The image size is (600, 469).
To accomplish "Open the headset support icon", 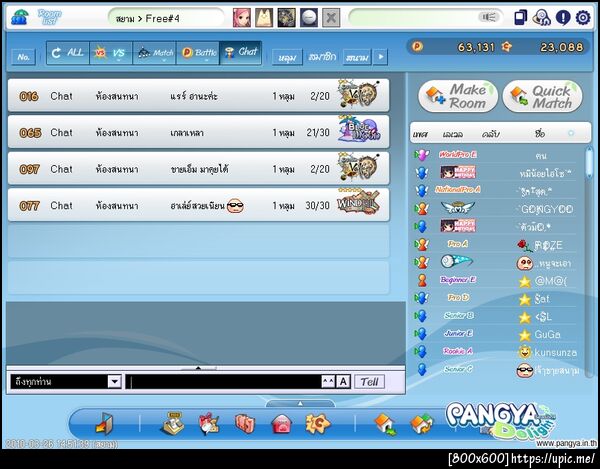I will (x=542, y=18).
